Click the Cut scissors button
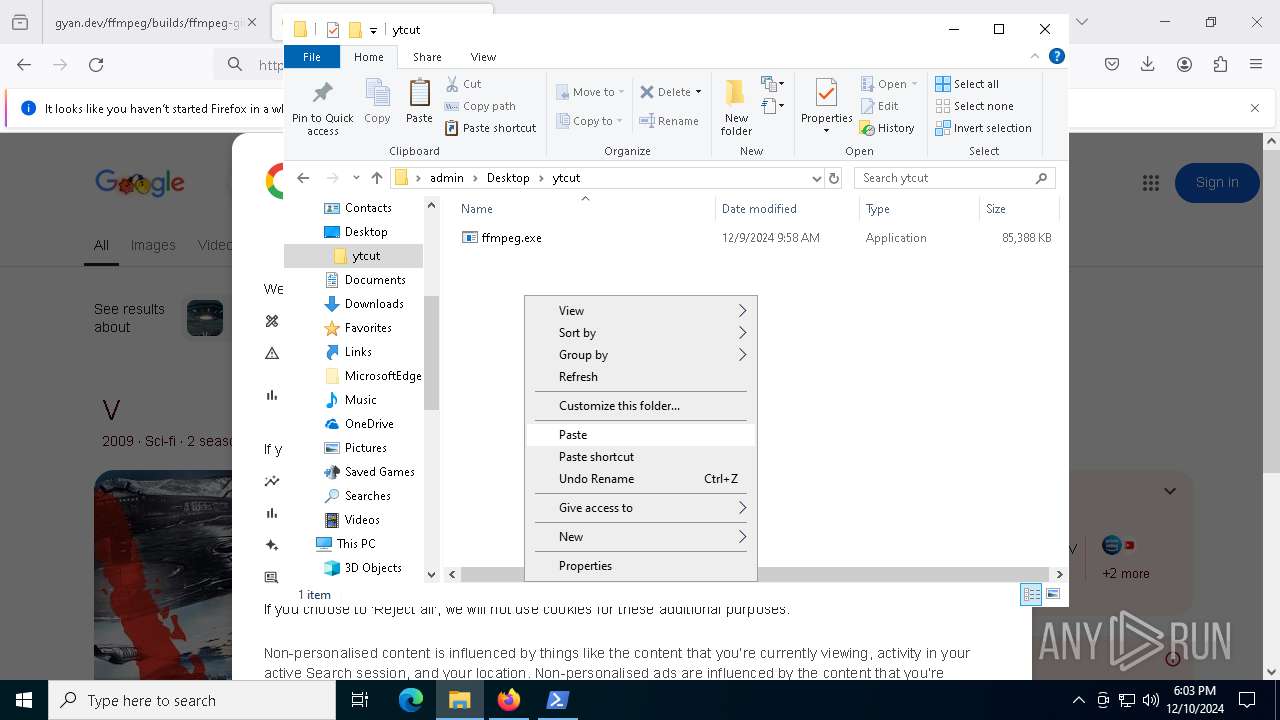 pos(464,84)
